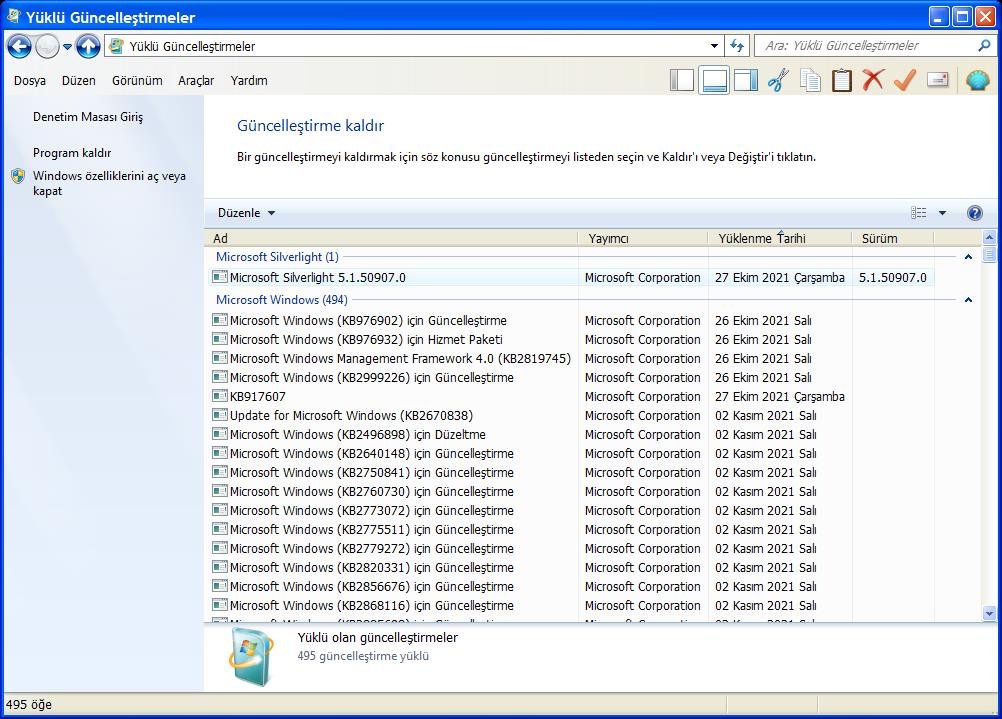
Task: Click the icon beside KB2750841 update
Action: (220, 472)
